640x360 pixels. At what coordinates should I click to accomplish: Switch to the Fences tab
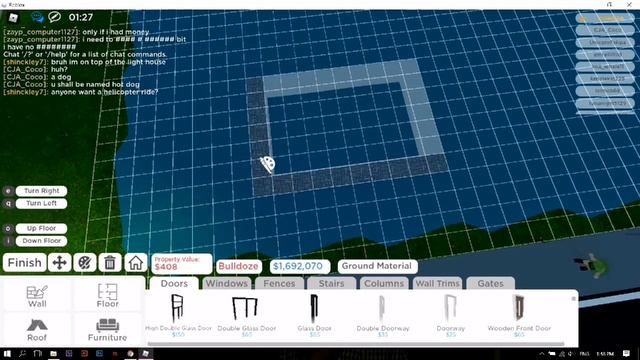point(279,283)
